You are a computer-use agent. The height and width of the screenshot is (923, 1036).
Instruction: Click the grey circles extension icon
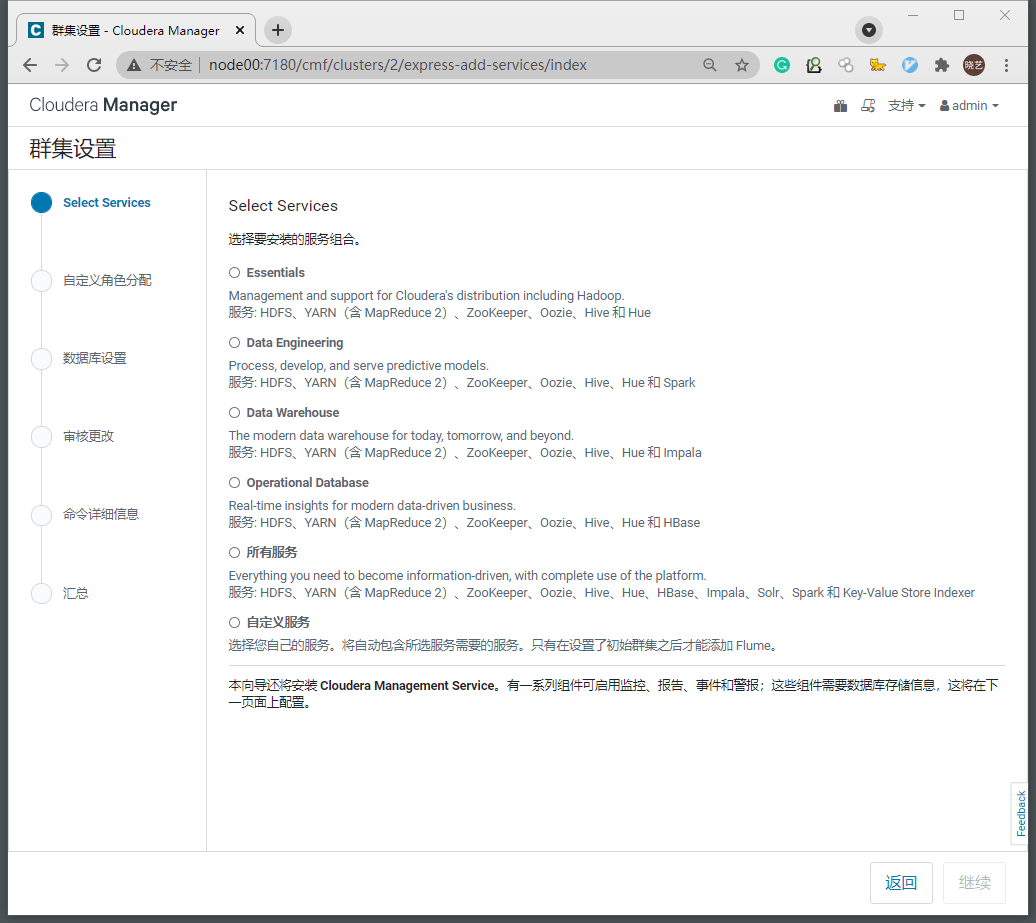pos(846,65)
